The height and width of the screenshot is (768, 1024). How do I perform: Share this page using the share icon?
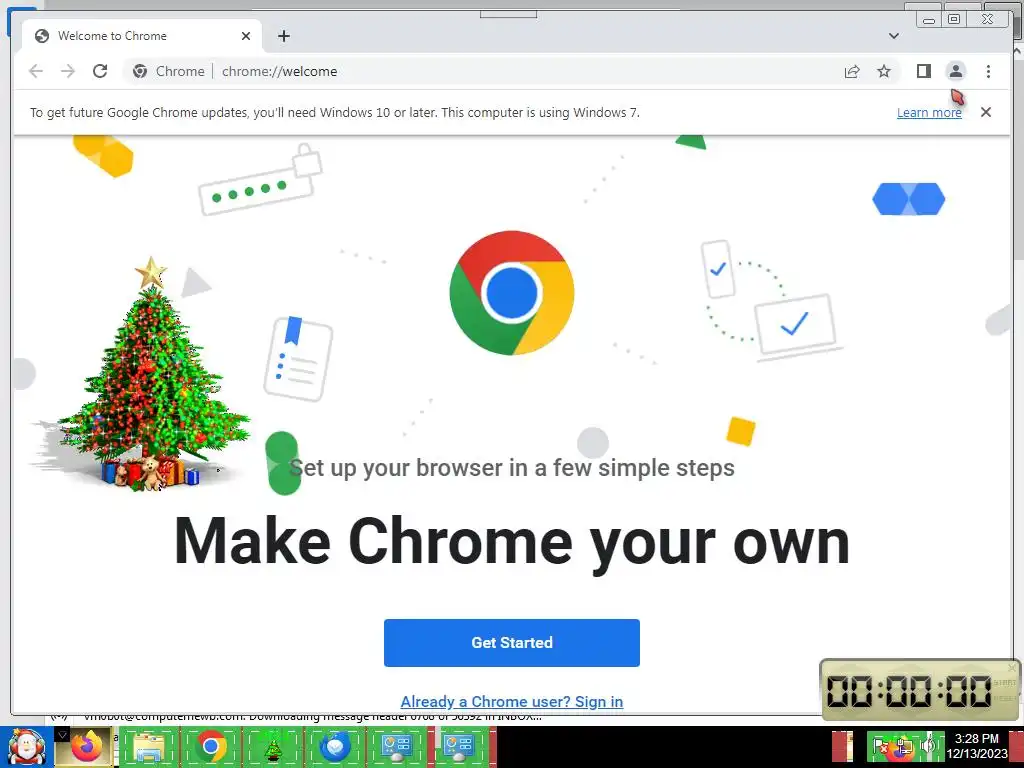click(x=852, y=71)
